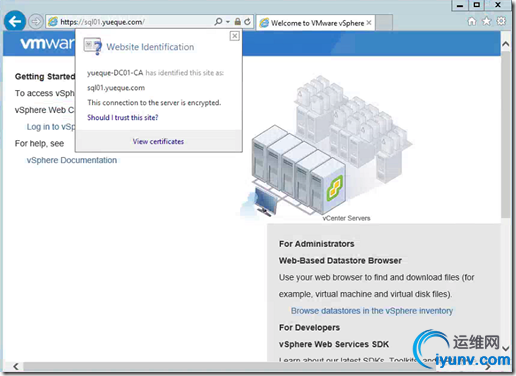Screen dimensions: 516x376
Task: Open the Tools gear icon
Action: (501, 21)
